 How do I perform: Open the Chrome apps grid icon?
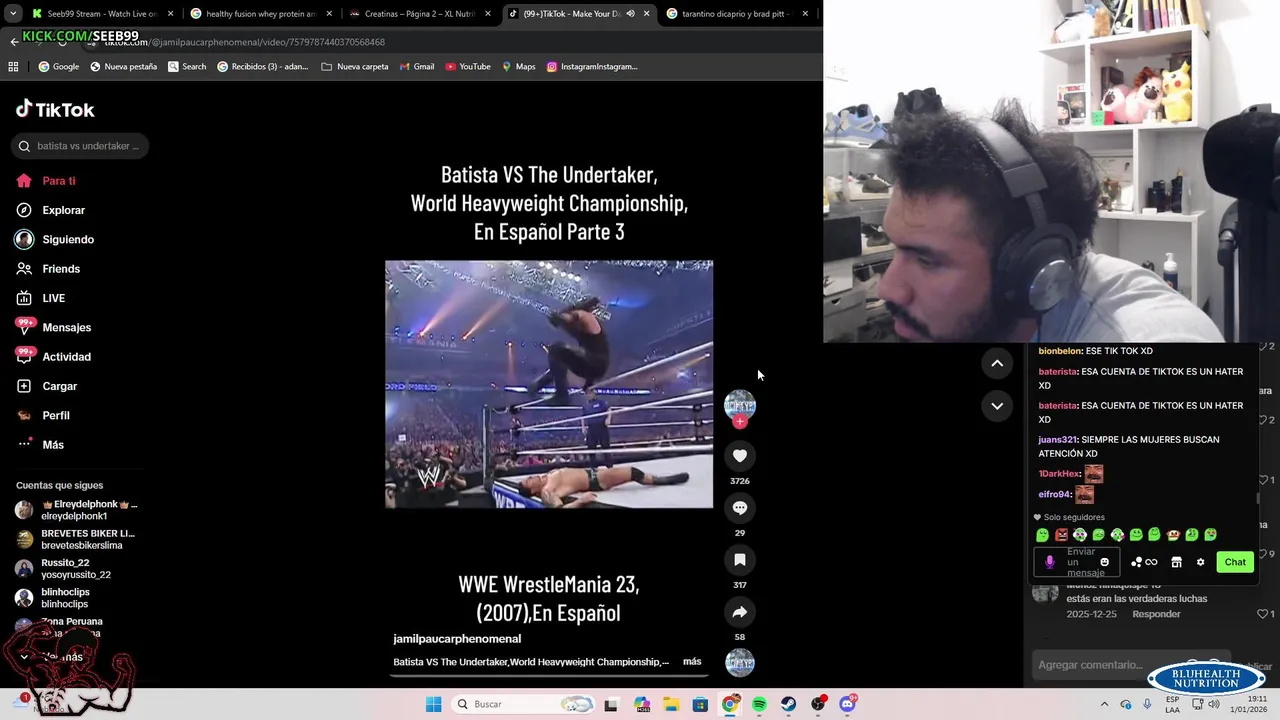pos(13,67)
